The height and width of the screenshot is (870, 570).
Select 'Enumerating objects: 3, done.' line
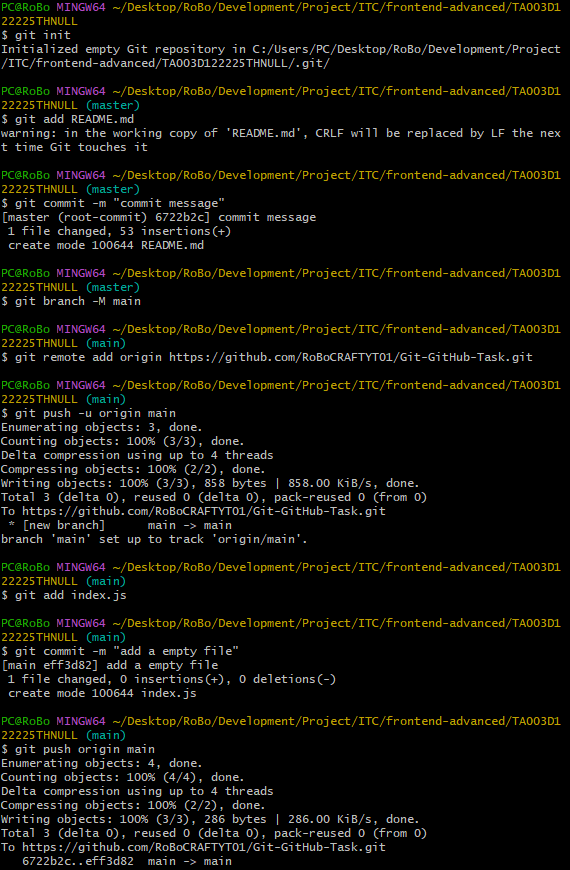pyautogui.click(x=102, y=427)
